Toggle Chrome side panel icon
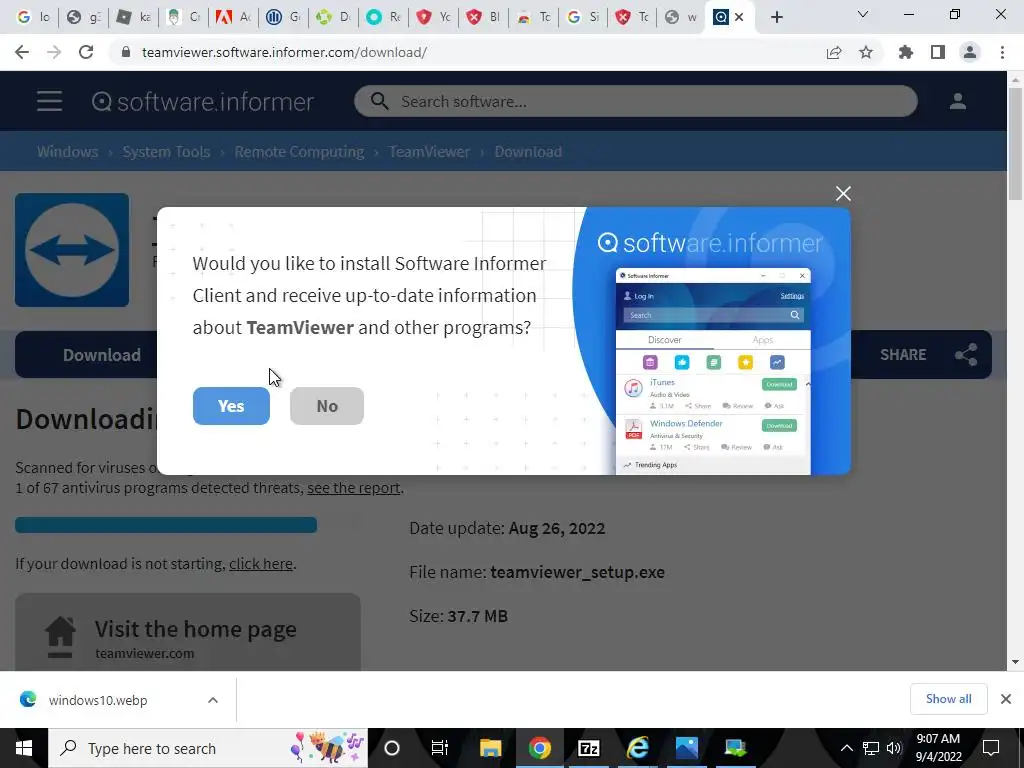Image resolution: width=1024 pixels, height=768 pixels. (x=938, y=52)
